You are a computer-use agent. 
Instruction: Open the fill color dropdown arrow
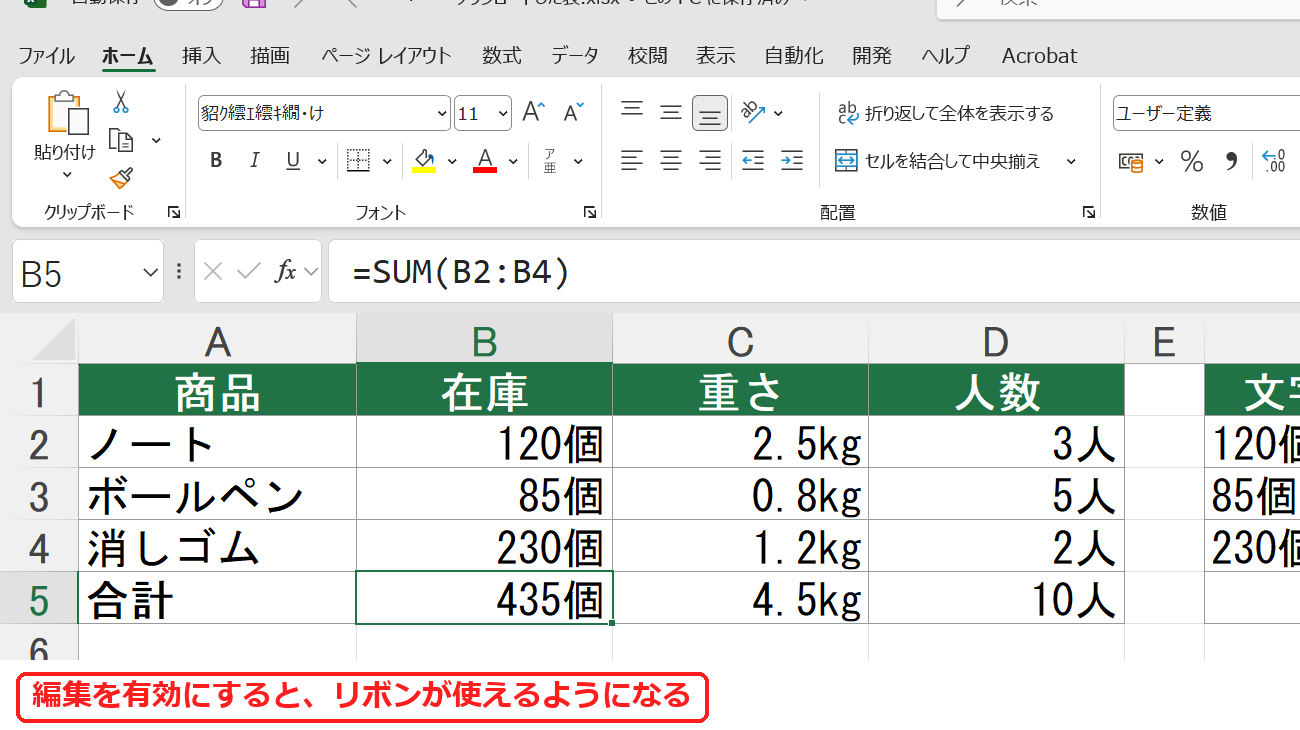coord(451,161)
